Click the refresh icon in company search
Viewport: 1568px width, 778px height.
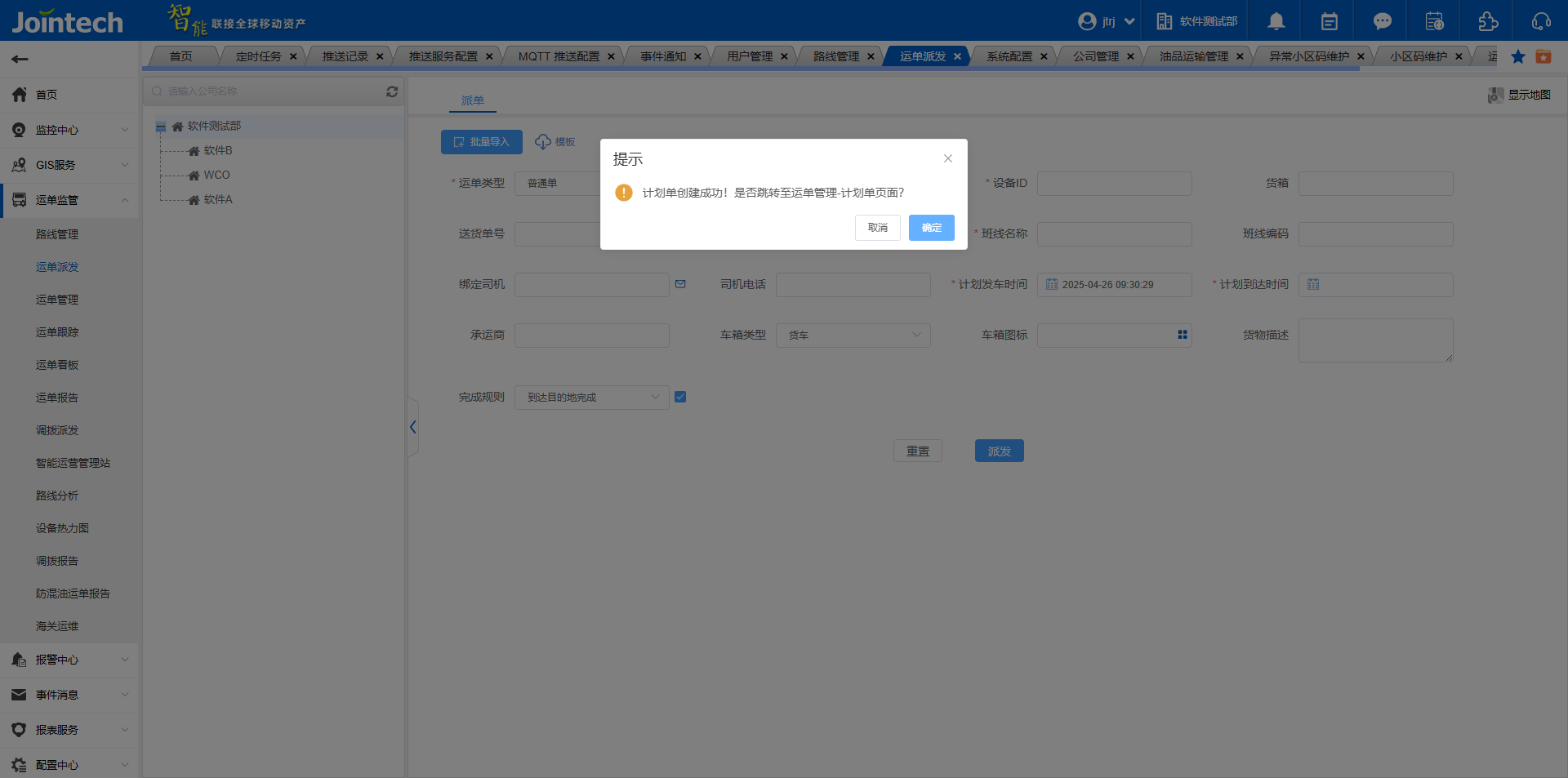click(x=392, y=91)
